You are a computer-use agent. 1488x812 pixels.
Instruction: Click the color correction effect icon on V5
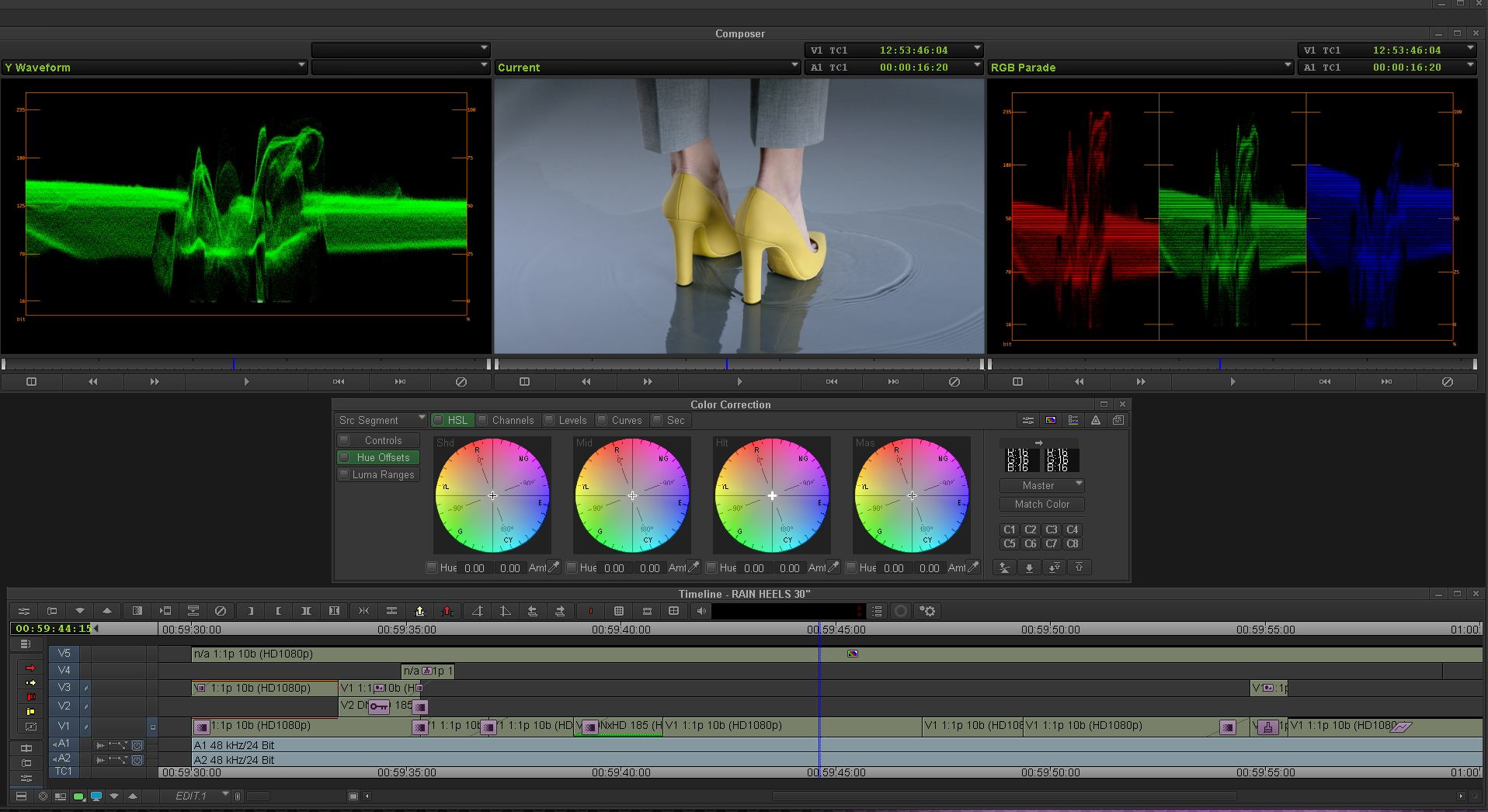(x=853, y=654)
